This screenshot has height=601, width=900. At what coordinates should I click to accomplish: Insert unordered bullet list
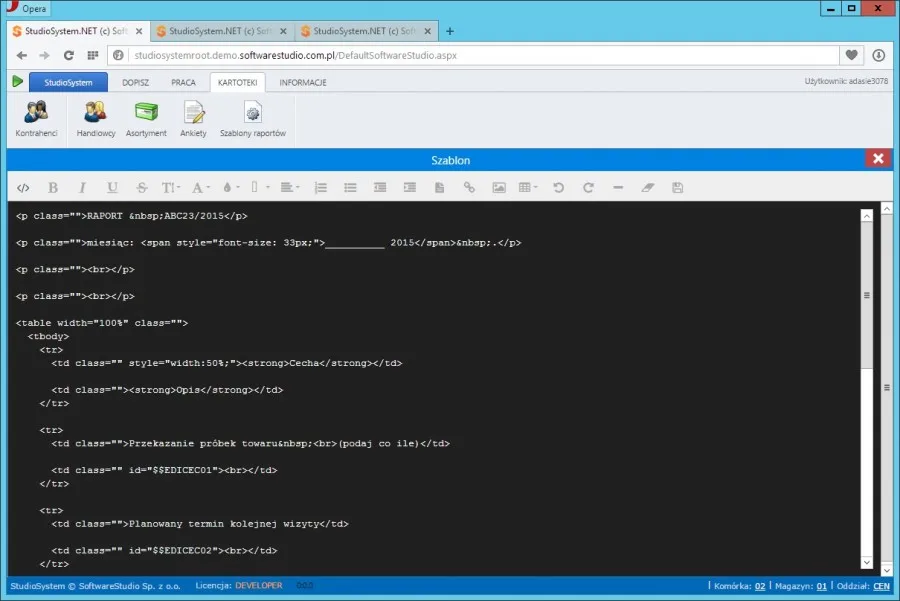click(350, 188)
